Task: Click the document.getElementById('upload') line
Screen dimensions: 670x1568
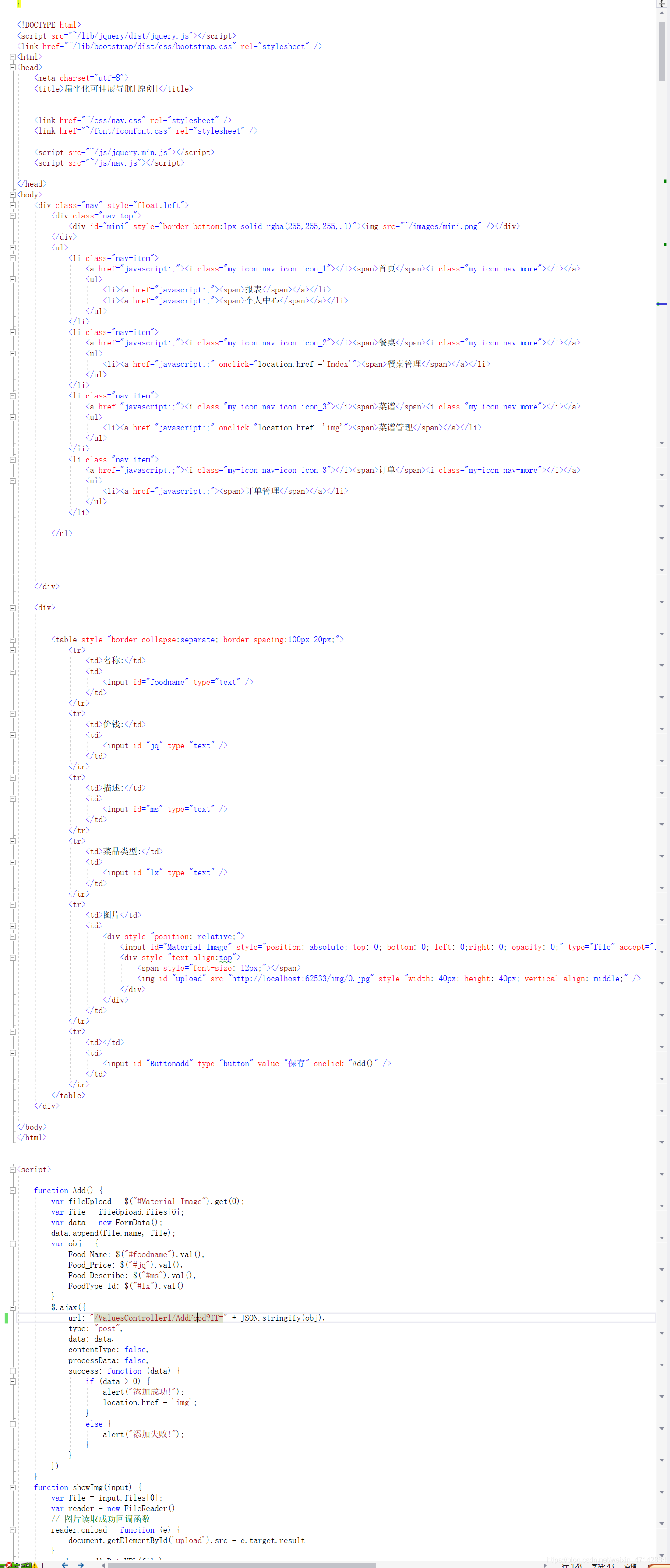Action: click(186, 1540)
